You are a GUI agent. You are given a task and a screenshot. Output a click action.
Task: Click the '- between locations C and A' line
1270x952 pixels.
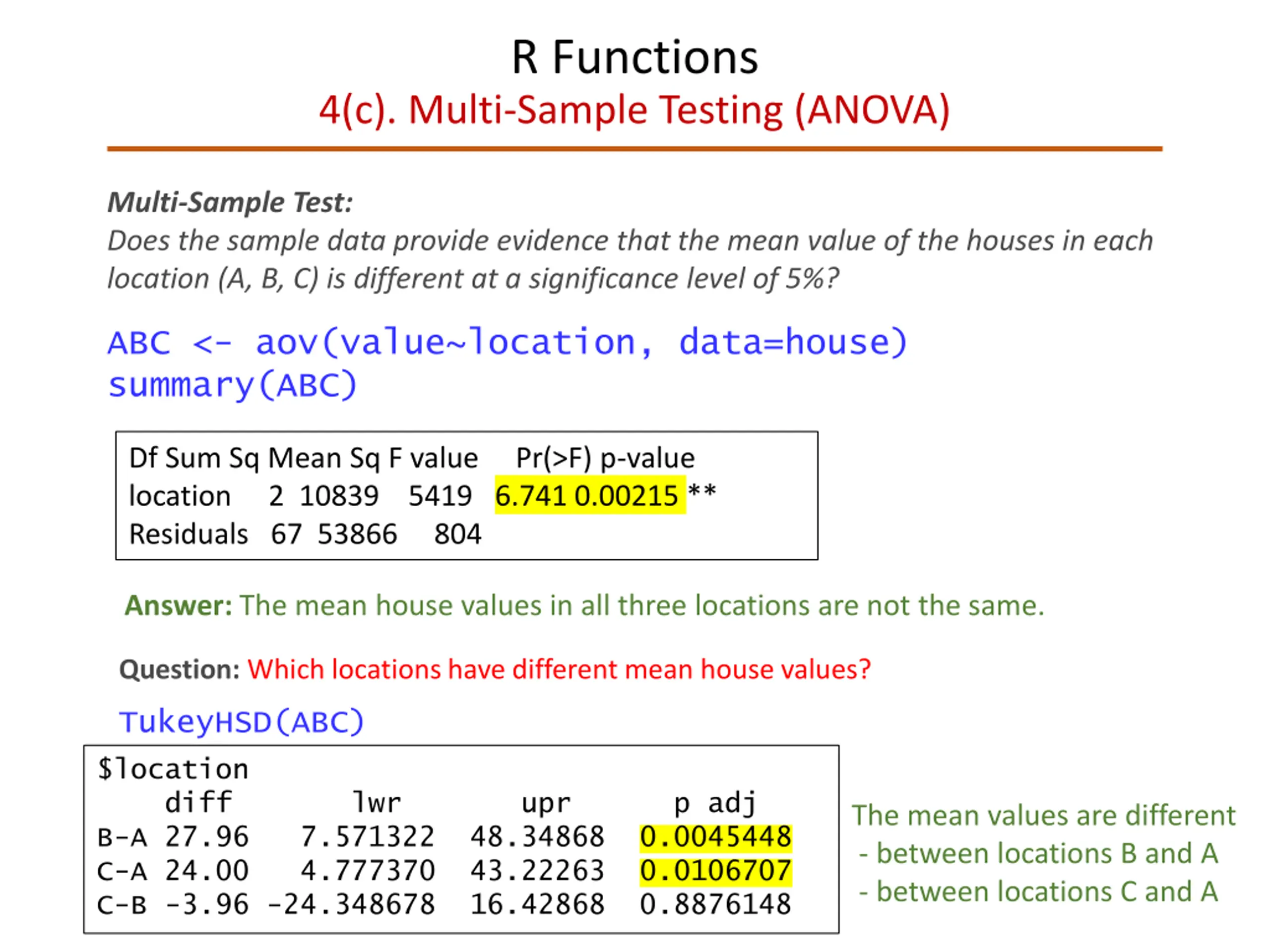[1038, 892]
